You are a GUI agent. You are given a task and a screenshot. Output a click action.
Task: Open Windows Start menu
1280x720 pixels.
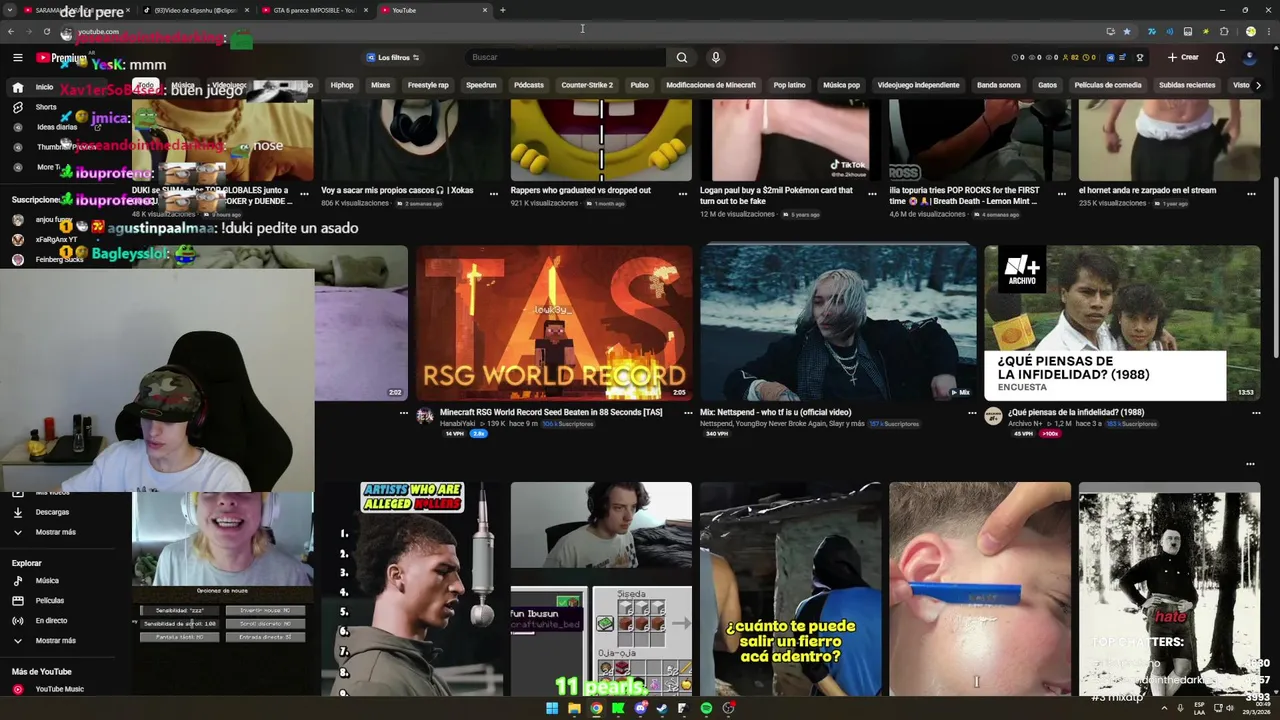pos(551,708)
